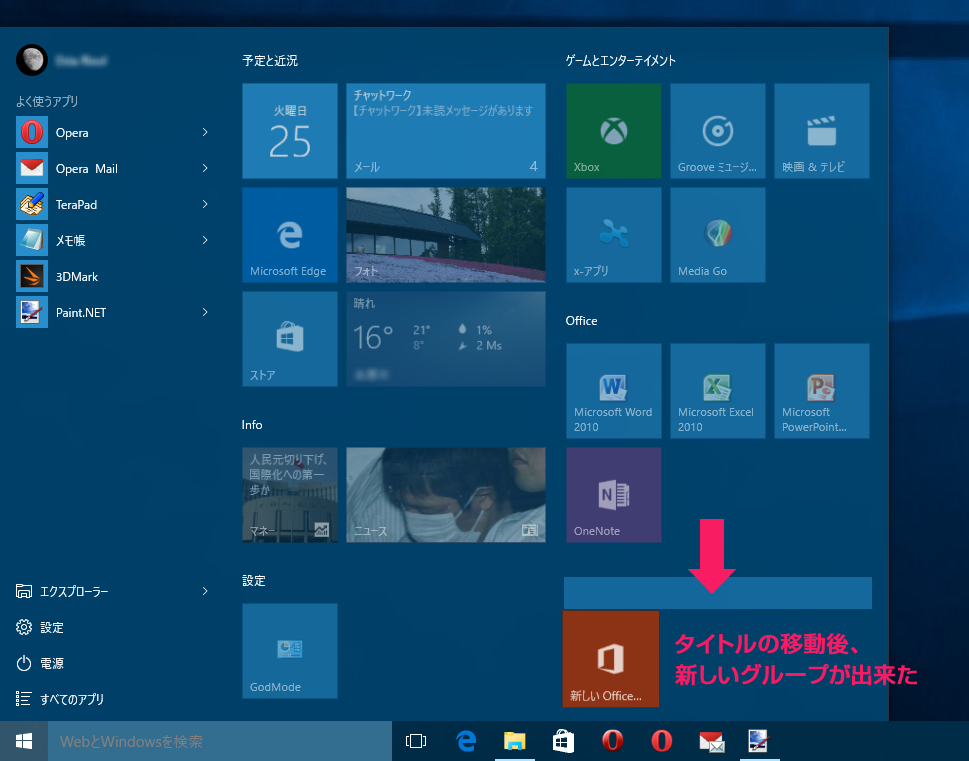969x761 pixels.
Task: Click the new empty group title bar
Action: (x=717, y=593)
